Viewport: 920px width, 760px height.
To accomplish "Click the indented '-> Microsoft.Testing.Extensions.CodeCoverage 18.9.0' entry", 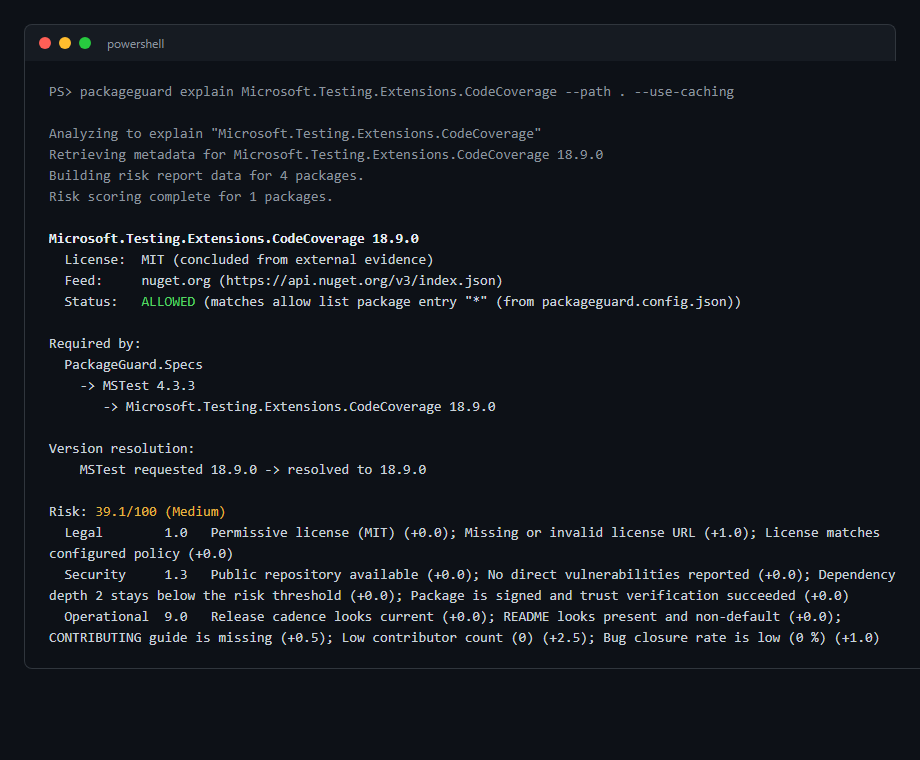I will [x=299, y=407].
